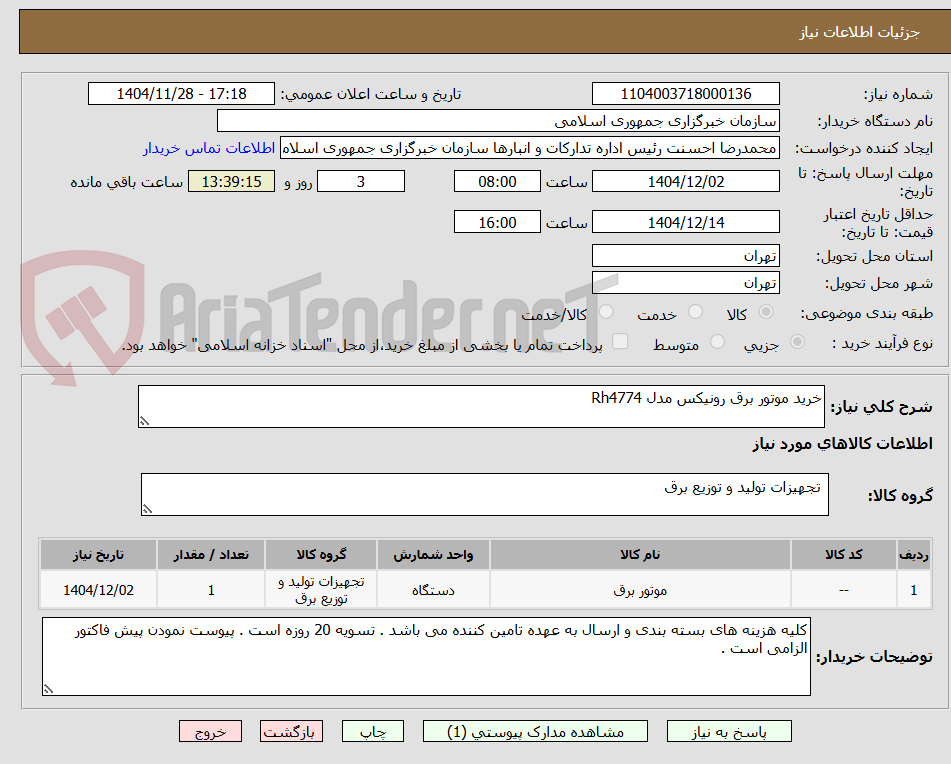Select the خدمت radio option
The width and height of the screenshot is (951, 764).
tap(695, 312)
